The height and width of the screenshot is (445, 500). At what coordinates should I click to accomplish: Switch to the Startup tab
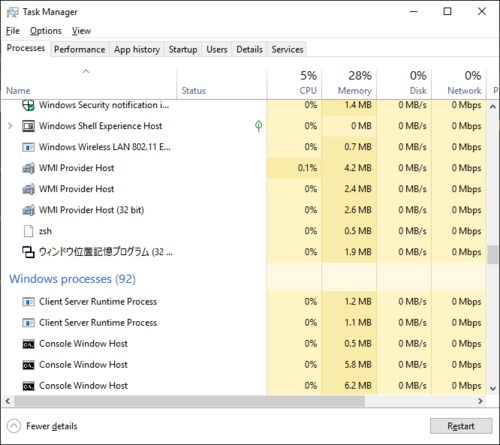point(183,49)
